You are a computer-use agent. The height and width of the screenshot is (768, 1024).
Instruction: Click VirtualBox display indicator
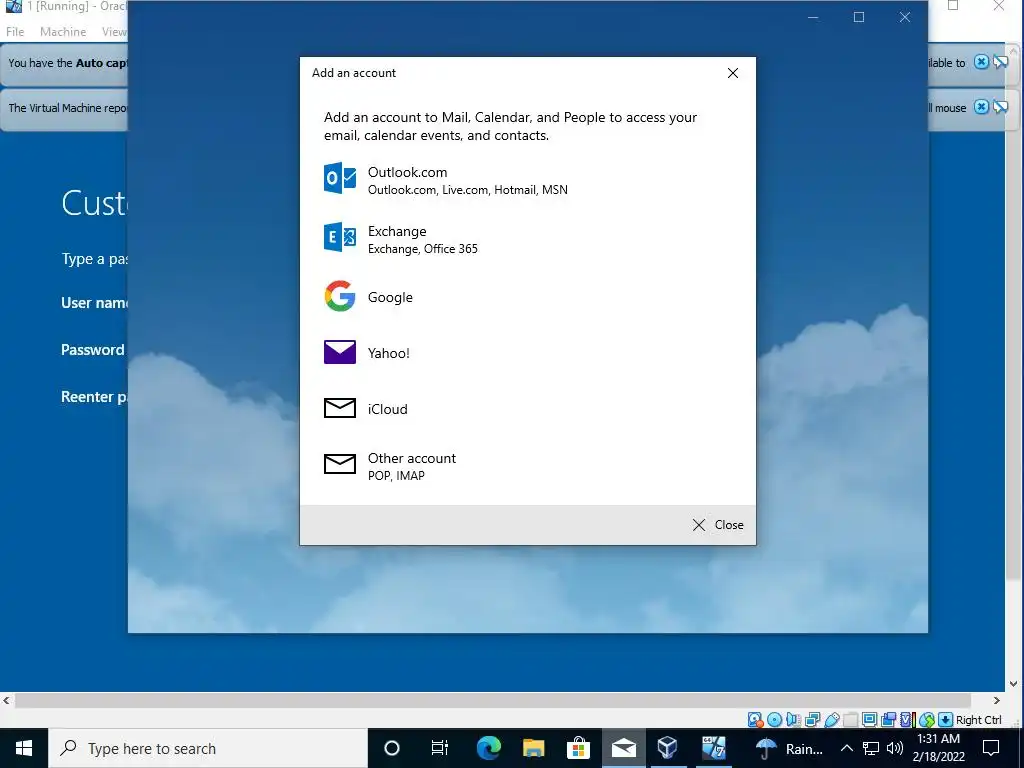[869, 720]
